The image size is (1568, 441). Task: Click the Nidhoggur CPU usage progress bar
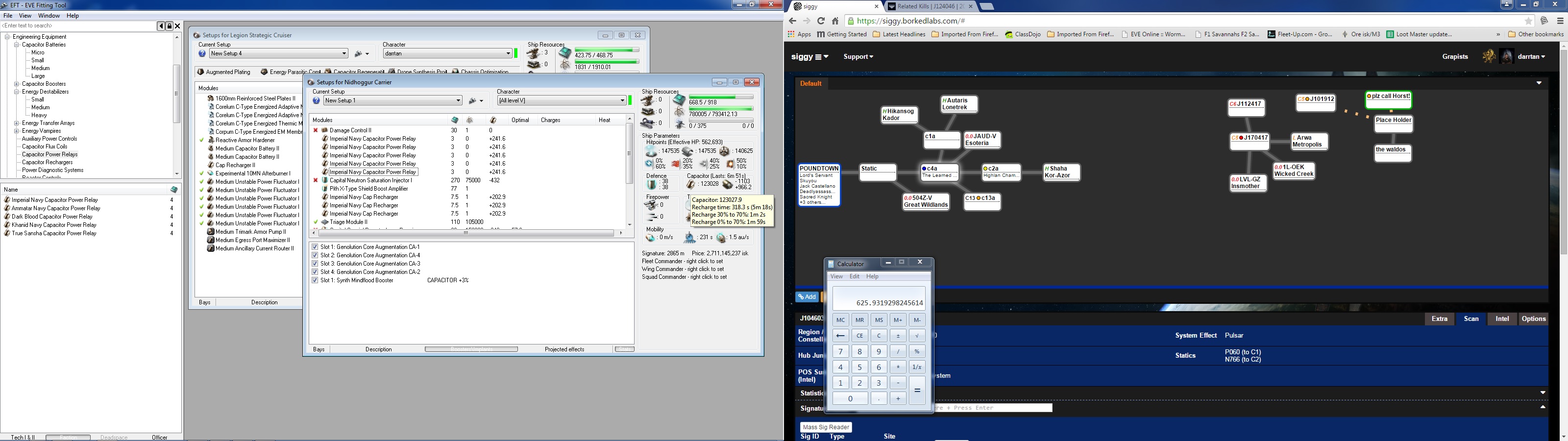[x=721, y=97]
